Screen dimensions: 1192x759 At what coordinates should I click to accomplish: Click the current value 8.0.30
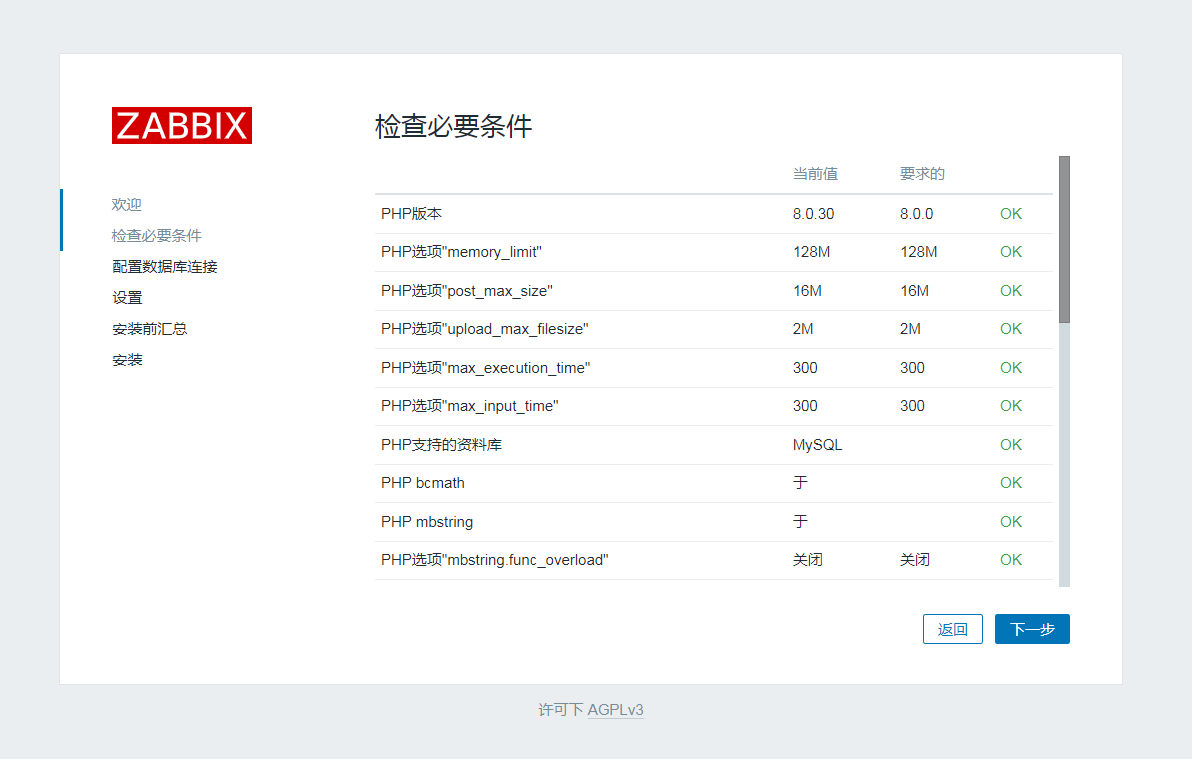(x=813, y=214)
